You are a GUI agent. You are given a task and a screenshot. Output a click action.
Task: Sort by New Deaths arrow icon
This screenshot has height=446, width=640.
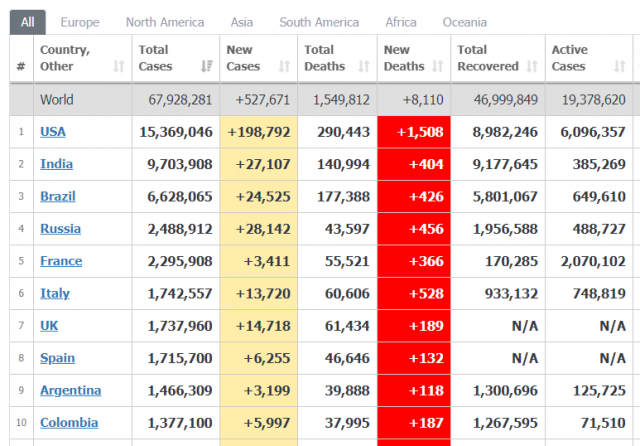(x=438, y=66)
